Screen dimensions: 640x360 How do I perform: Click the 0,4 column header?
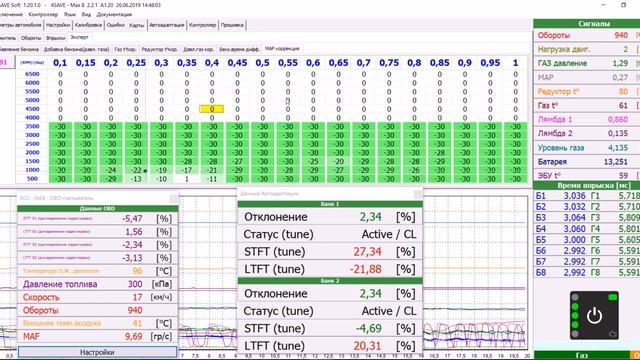coord(211,63)
